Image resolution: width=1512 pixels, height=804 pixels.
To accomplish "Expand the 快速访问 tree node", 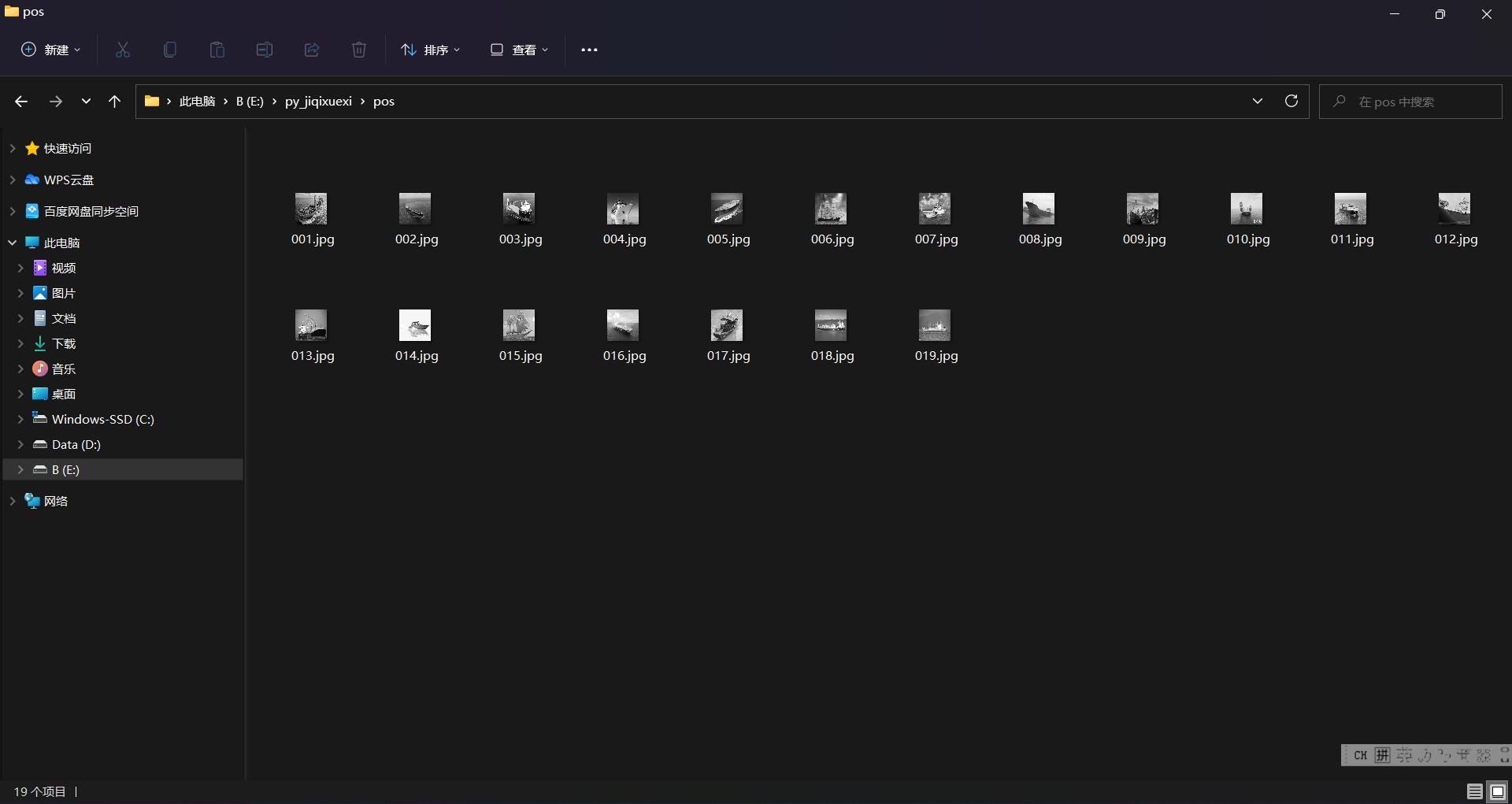I will (x=12, y=148).
